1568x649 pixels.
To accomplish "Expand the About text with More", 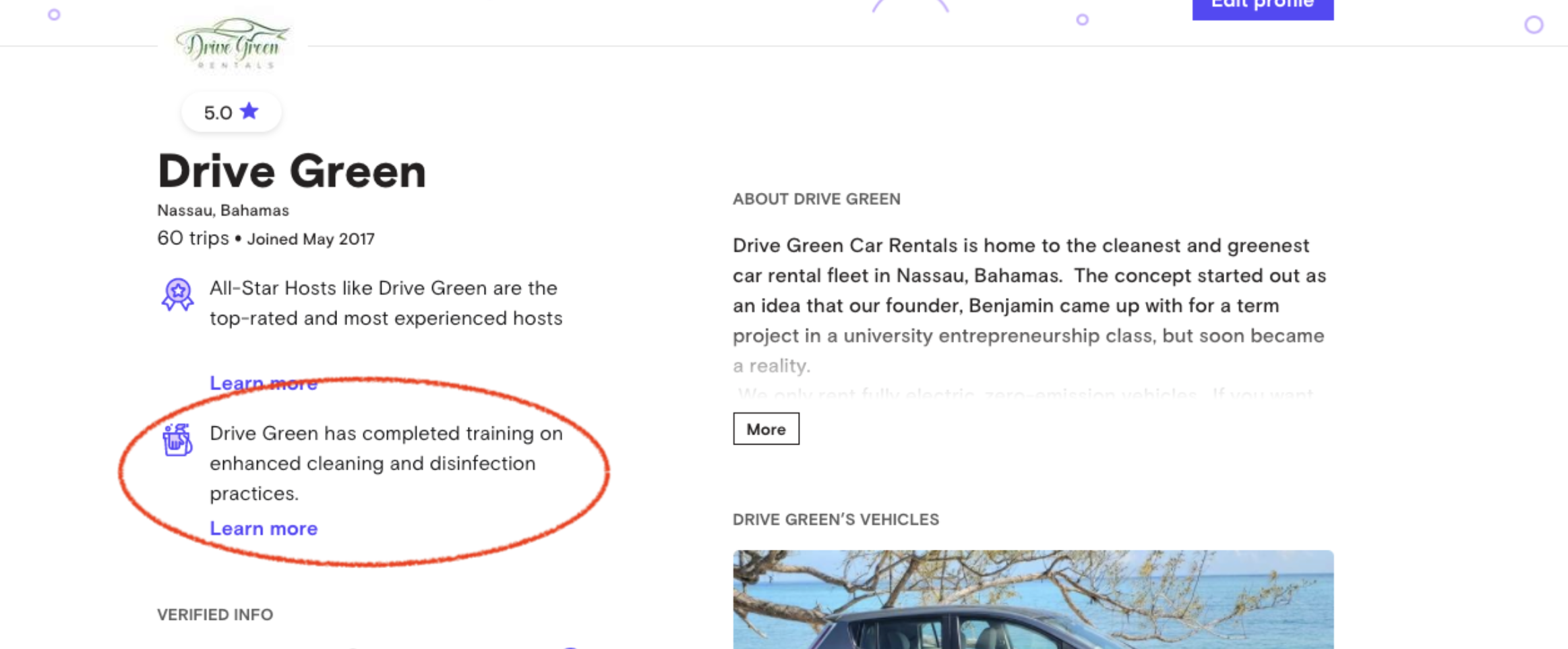I will 766,429.
